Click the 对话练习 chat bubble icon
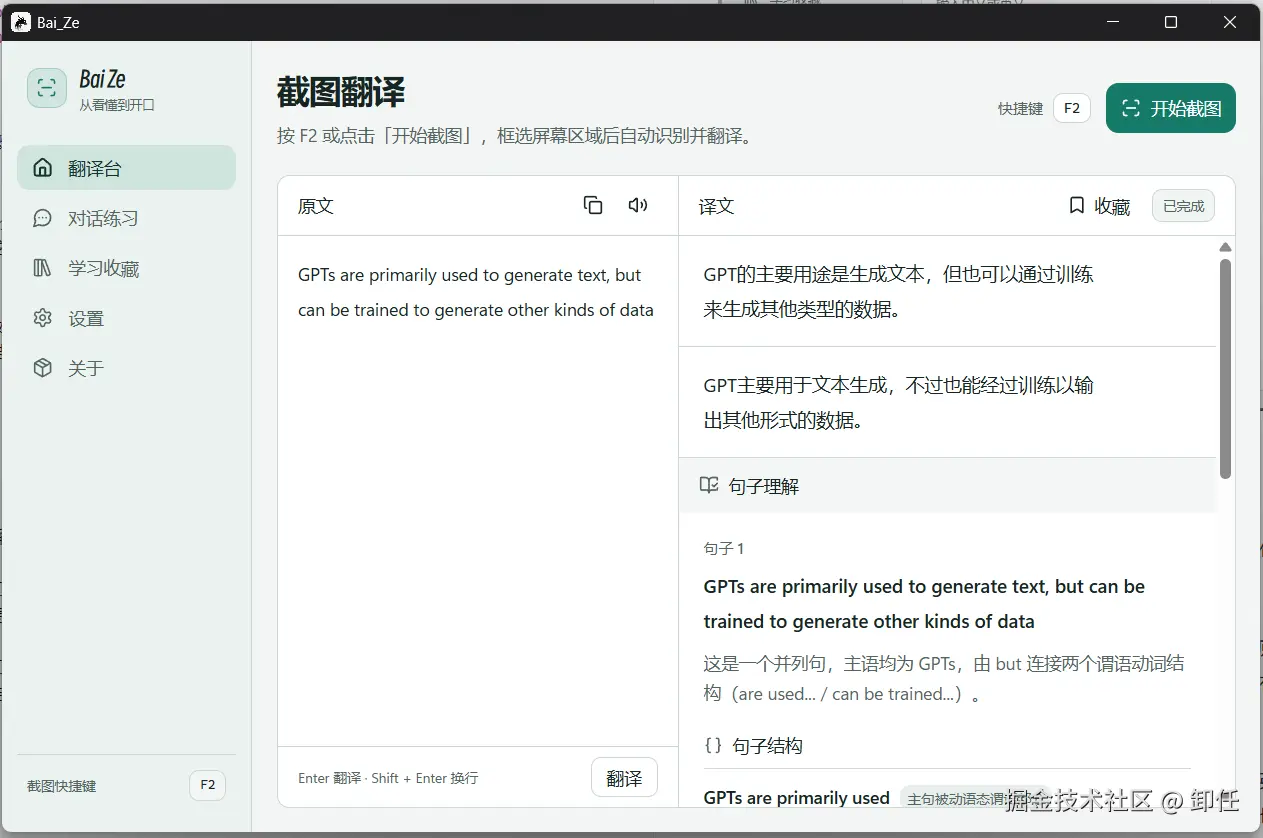 (42, 218)
